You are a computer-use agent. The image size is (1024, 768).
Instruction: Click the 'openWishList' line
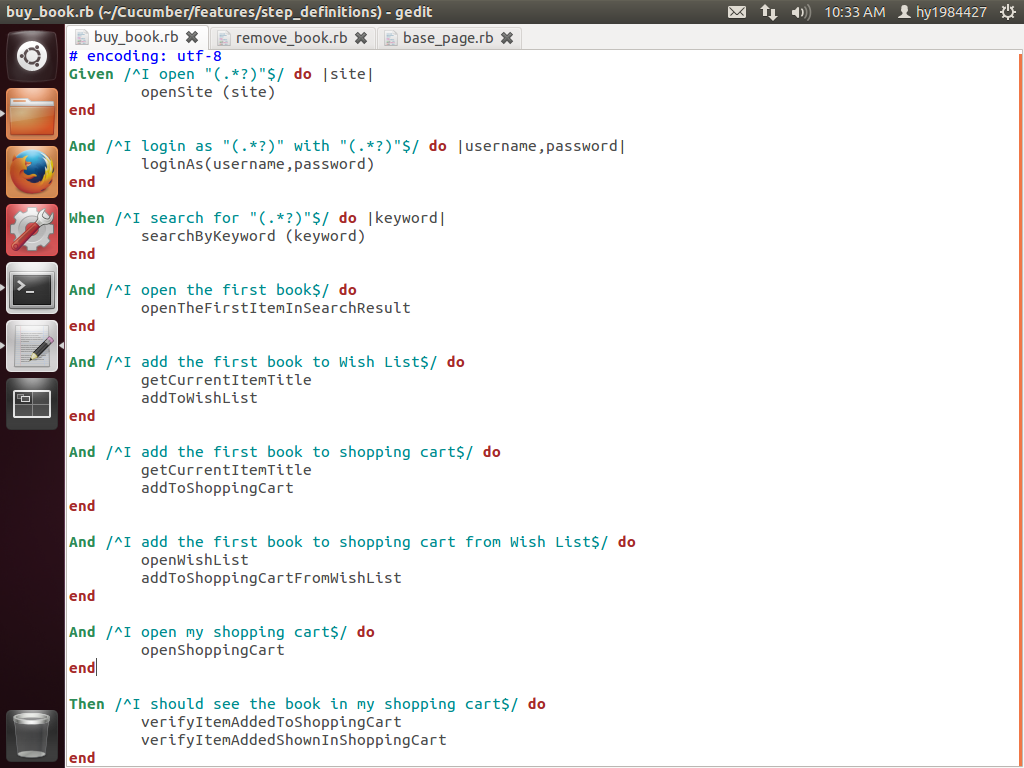point(195,560)
